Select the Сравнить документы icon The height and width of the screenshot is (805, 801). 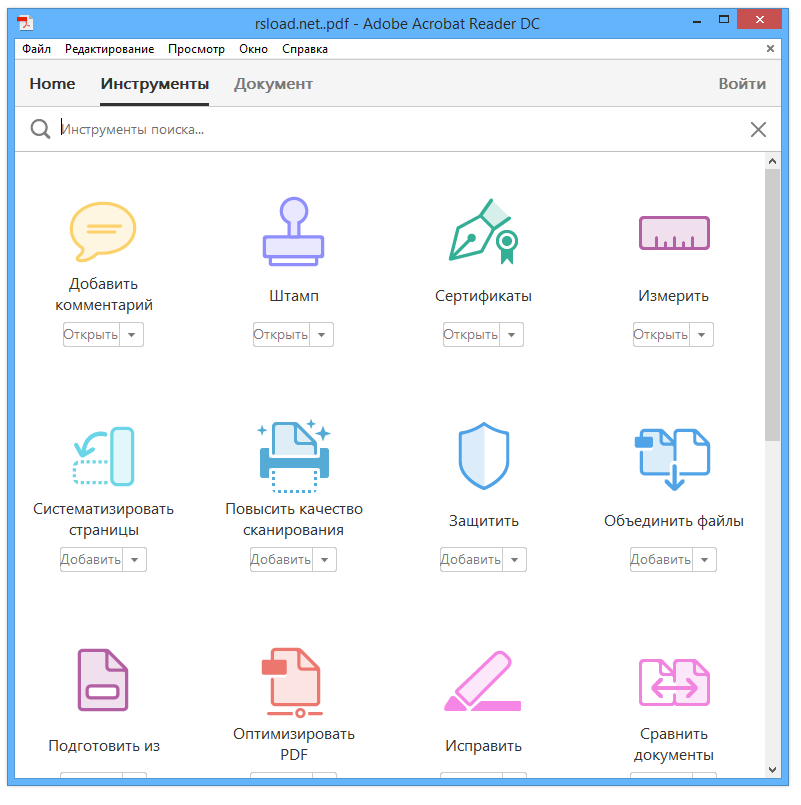[x=674, y=682]
